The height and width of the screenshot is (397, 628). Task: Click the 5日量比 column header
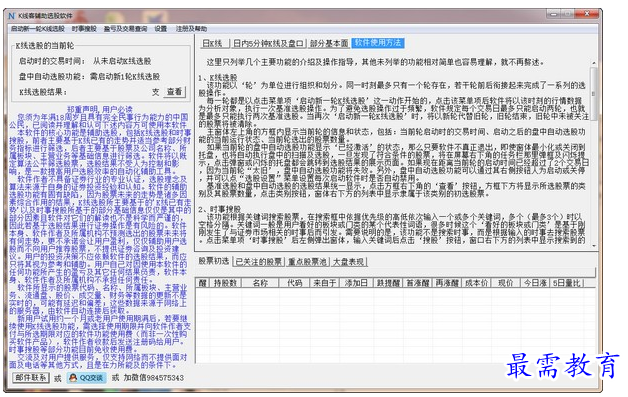(567, 283)
